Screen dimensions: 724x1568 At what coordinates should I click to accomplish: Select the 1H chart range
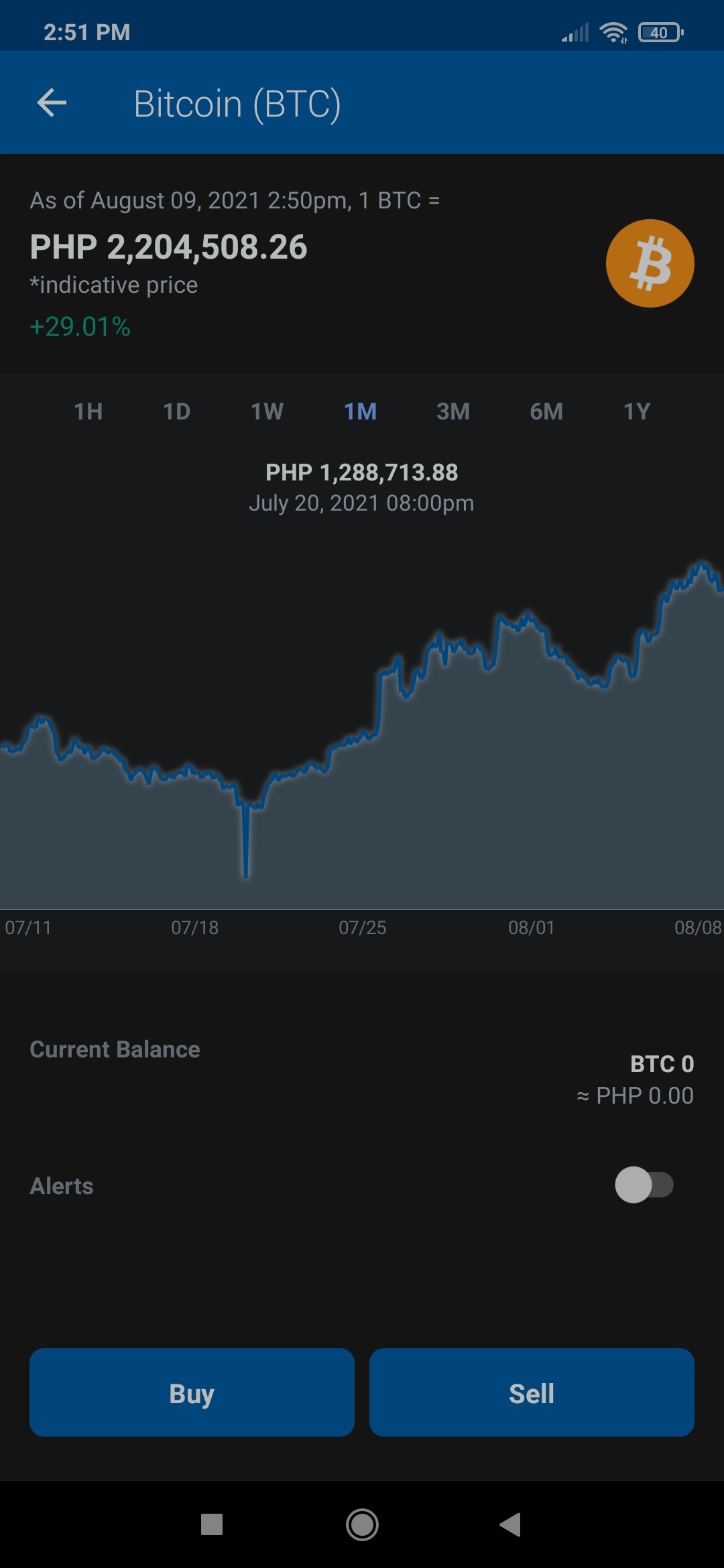click(x=88, y=411)
